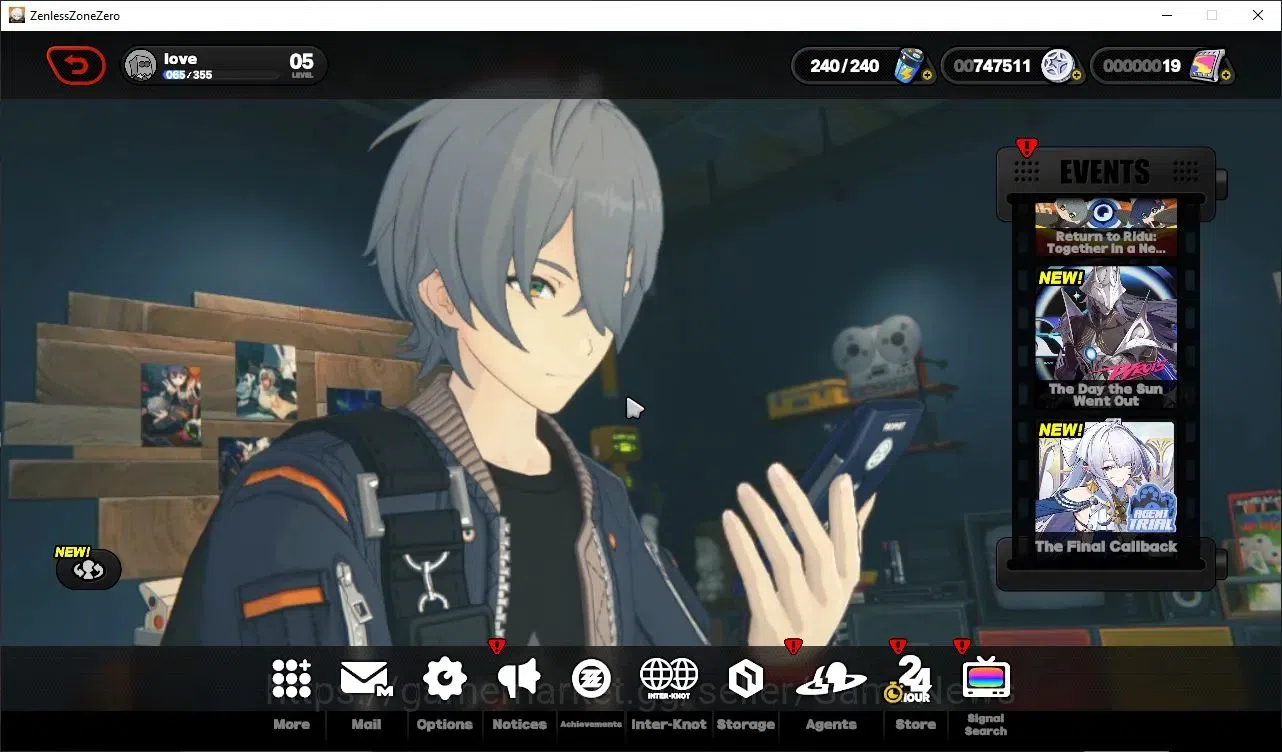Open the Options gear icon
Viewport: 1282px width, 752px height.
pyautogui.click(x=445, y=678)
